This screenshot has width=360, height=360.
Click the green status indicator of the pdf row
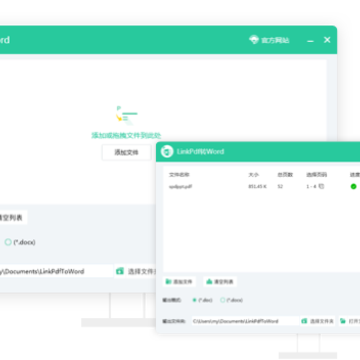(x=354, y=186)
